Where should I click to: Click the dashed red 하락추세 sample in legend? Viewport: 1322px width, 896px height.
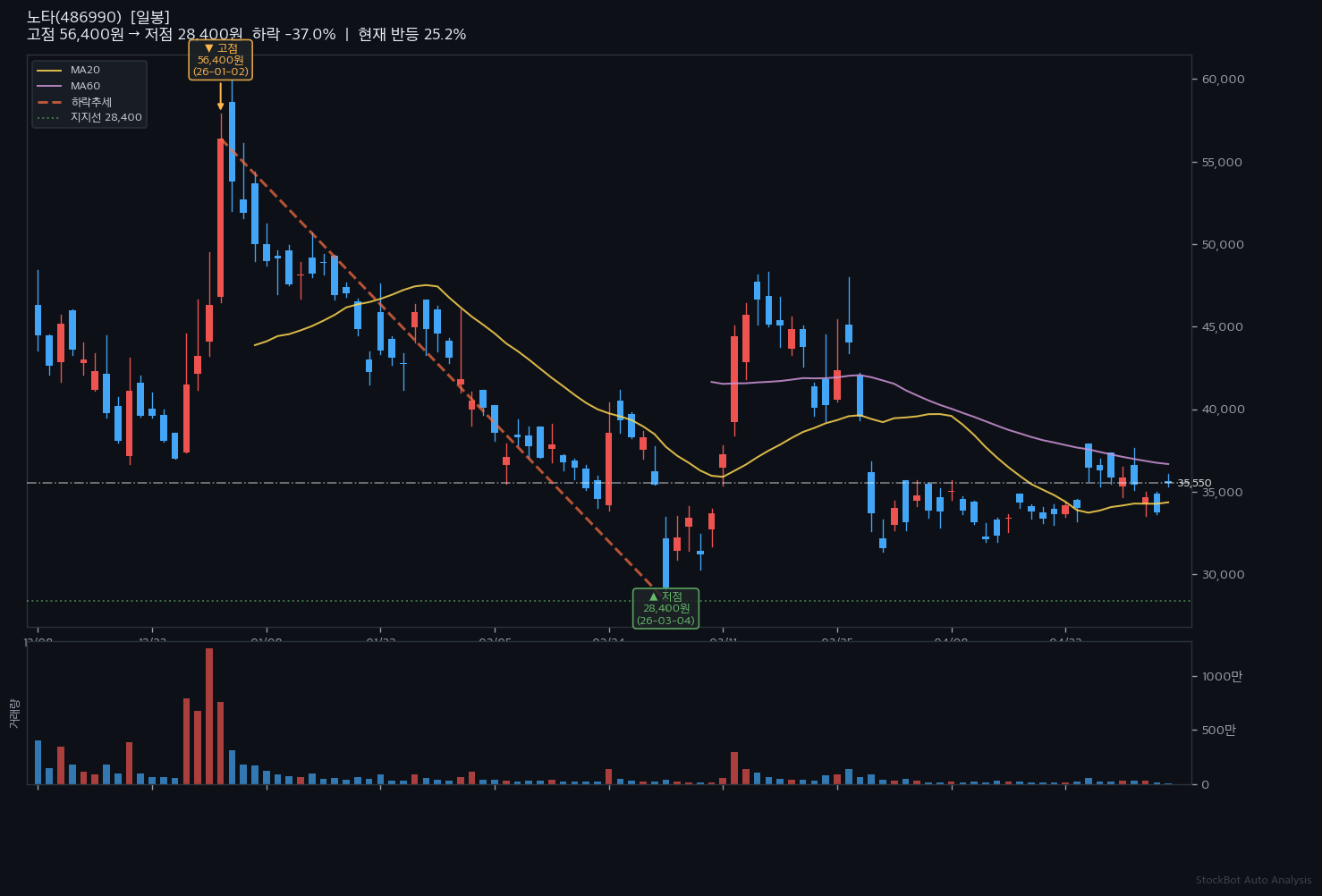coord(50,102)
